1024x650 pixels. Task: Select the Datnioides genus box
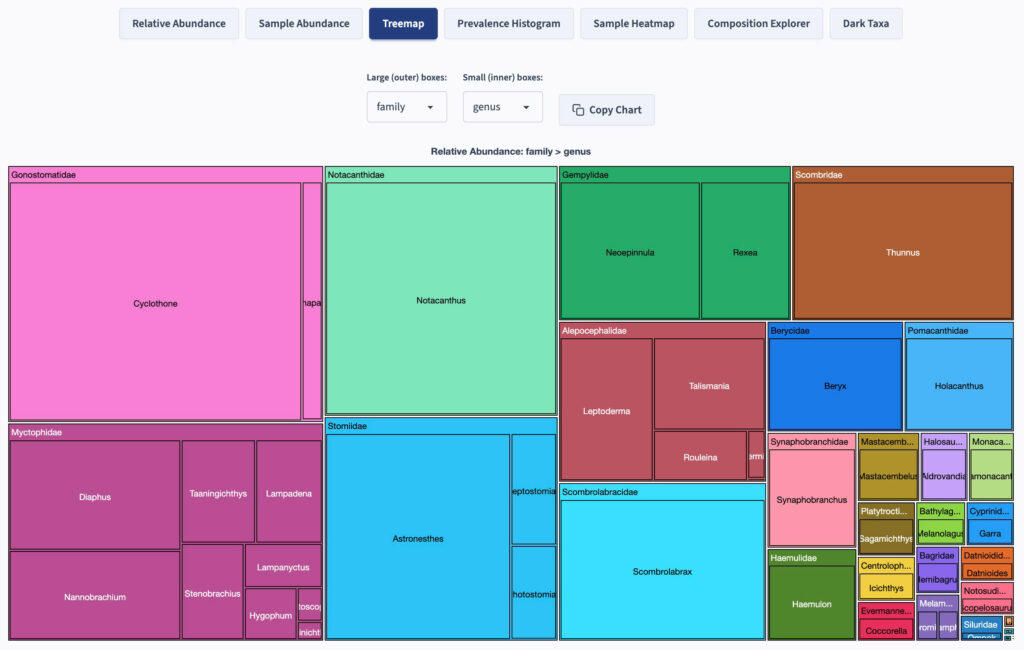[987, 572]
